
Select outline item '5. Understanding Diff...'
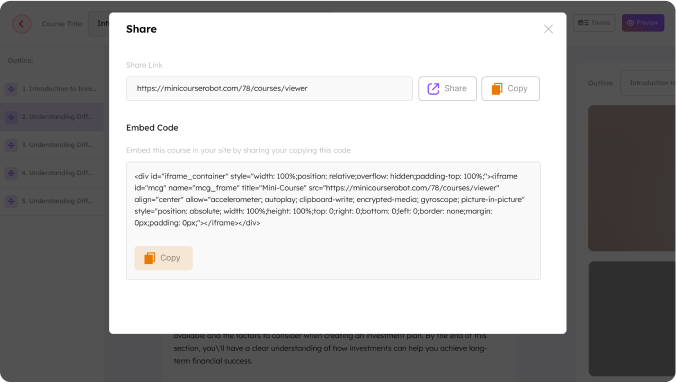pos(52,201)
